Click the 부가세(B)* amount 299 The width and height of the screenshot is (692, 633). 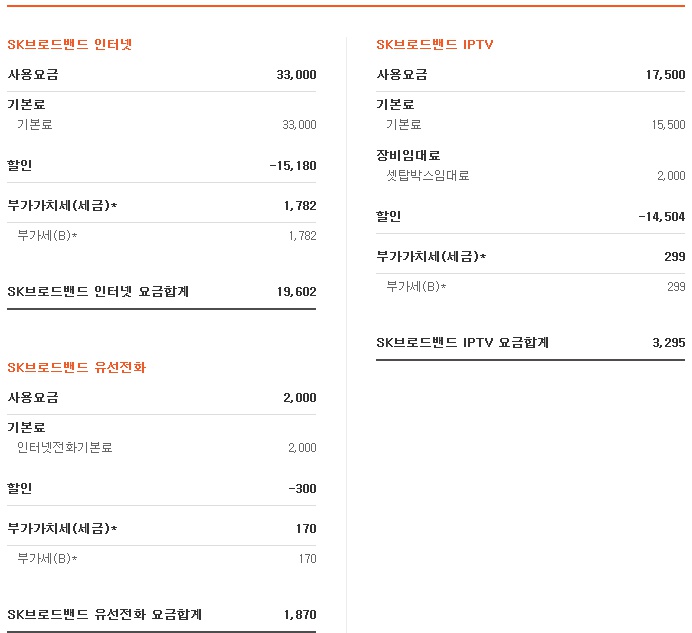pos(675,287)
